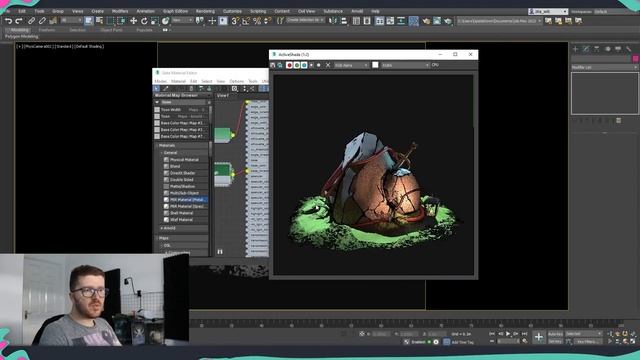Click the Redo arrow in main toolbar

point(19,20)
